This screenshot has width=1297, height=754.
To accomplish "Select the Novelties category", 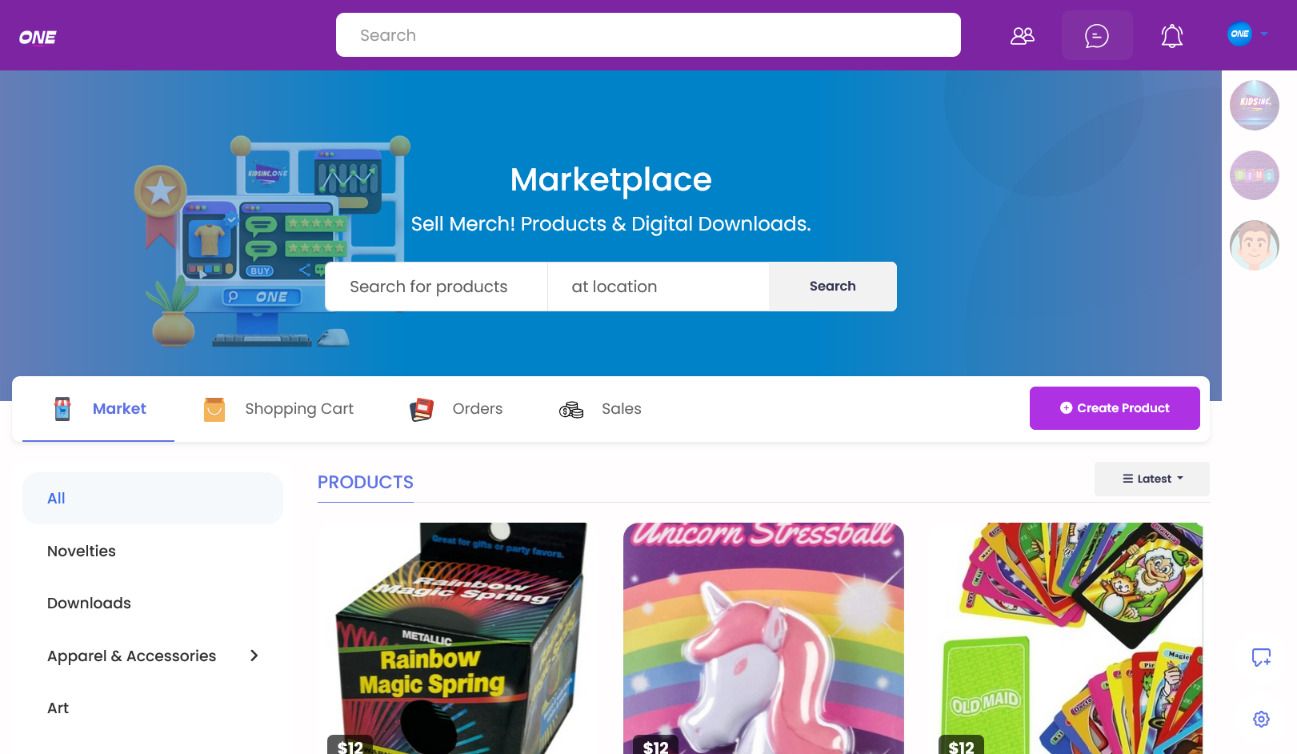I will point(81,551).
